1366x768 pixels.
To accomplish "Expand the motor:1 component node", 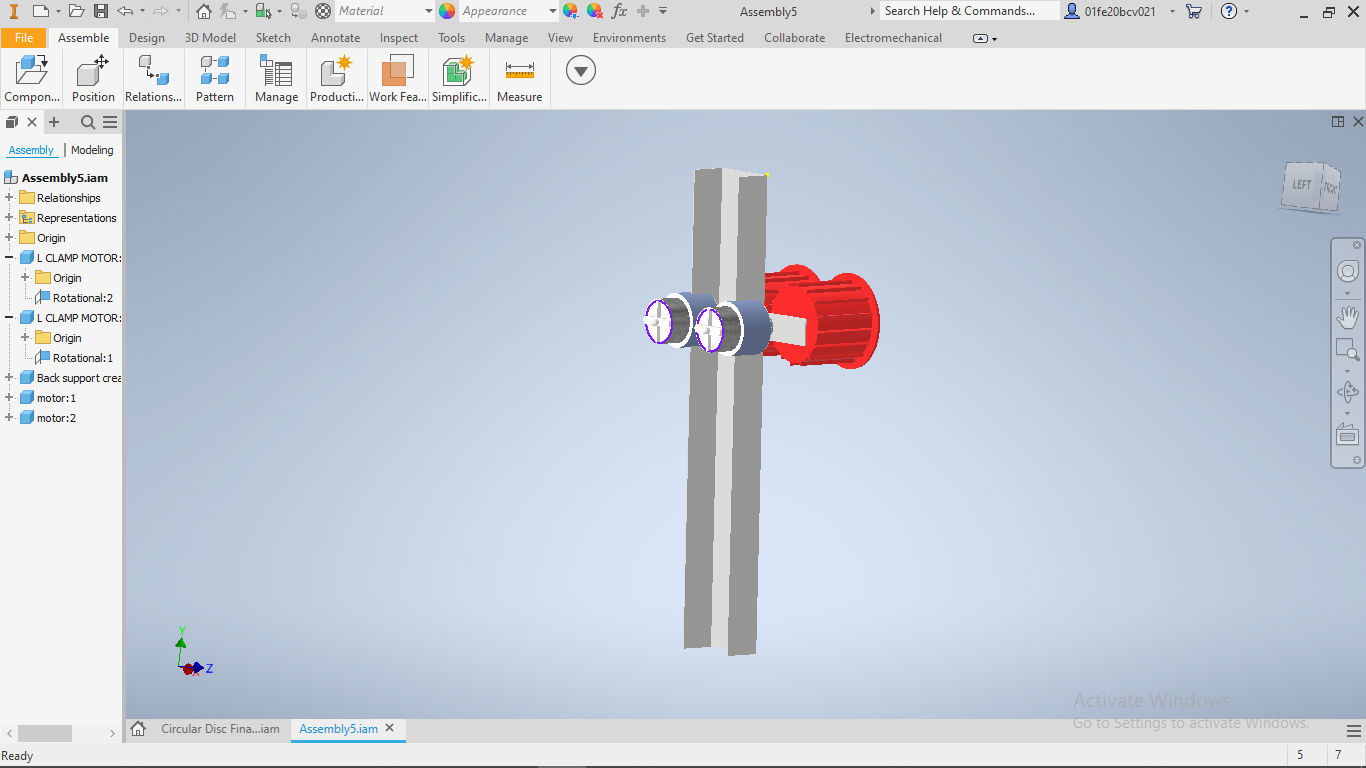I will coord(9,398).
